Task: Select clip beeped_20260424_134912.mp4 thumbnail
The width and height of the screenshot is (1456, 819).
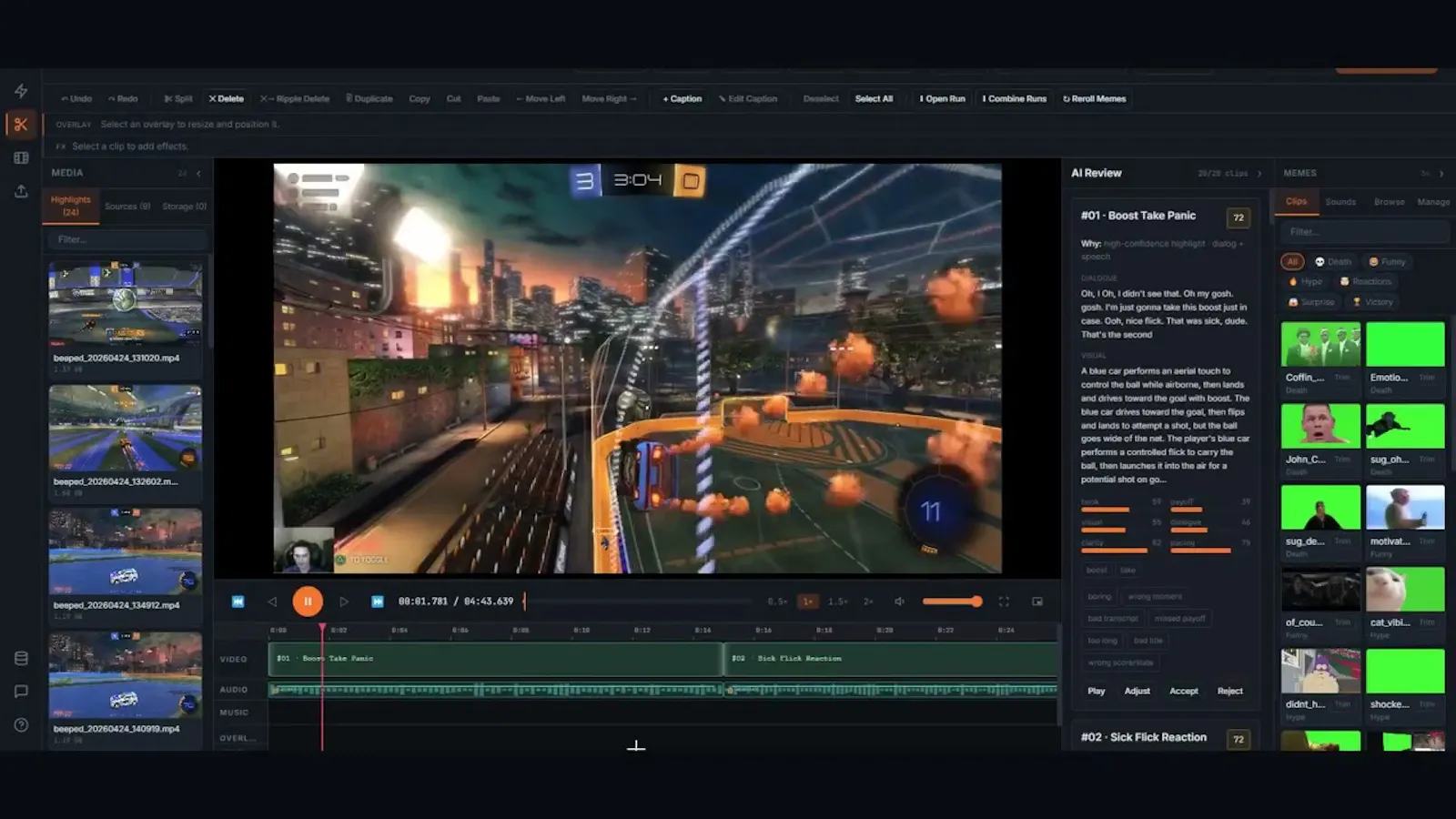Action: 126,551
